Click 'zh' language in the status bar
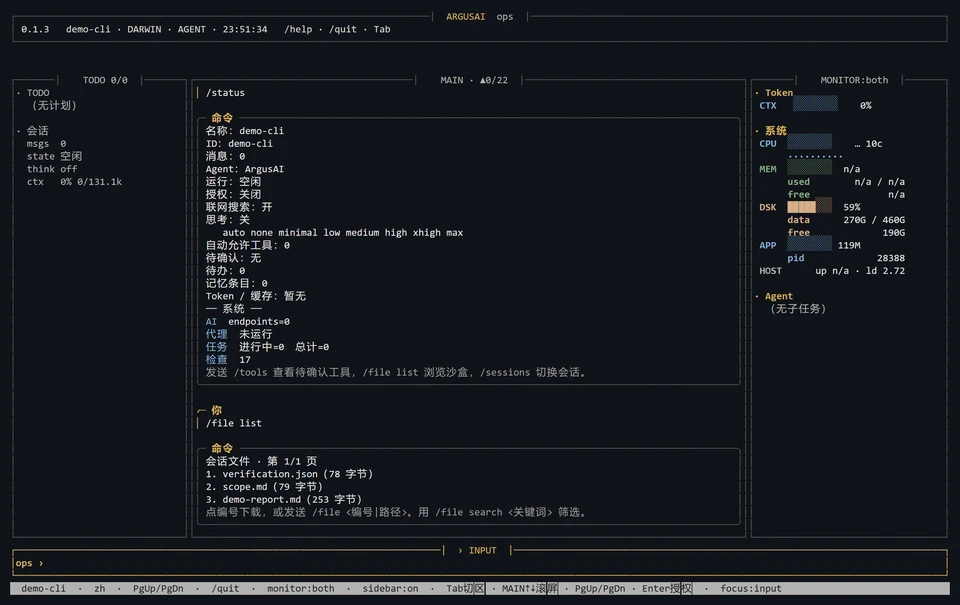 [x=100, y=588]
